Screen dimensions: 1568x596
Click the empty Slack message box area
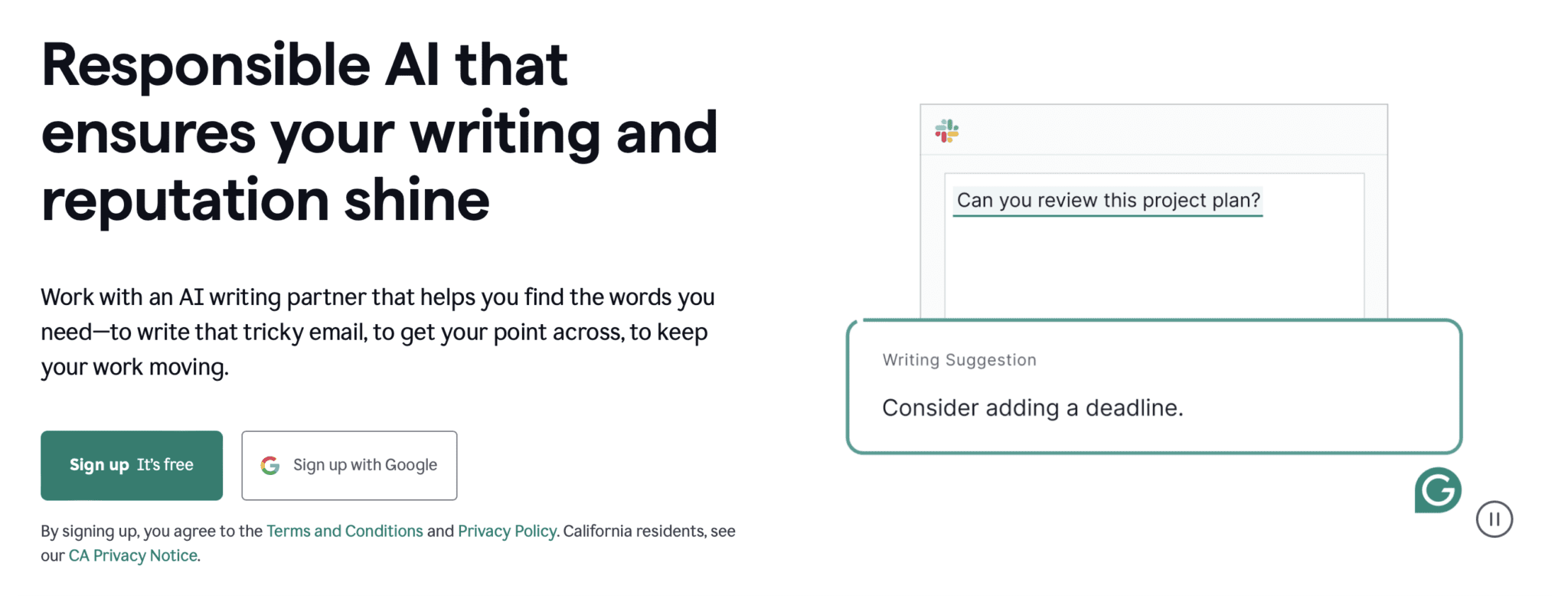click(1154, 268)
